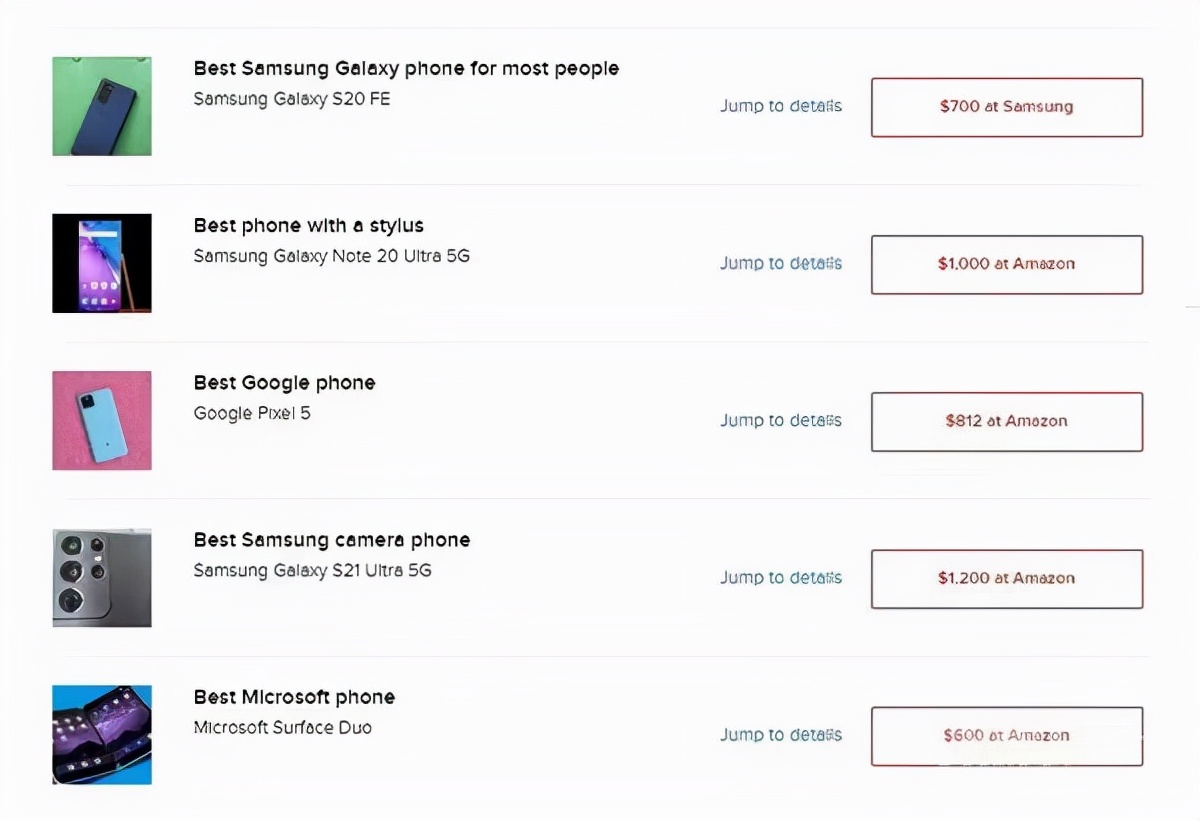Select the $812 at Amazon offer
The width and height of the screenshot is (1200, 820).
pos(1006,421)
